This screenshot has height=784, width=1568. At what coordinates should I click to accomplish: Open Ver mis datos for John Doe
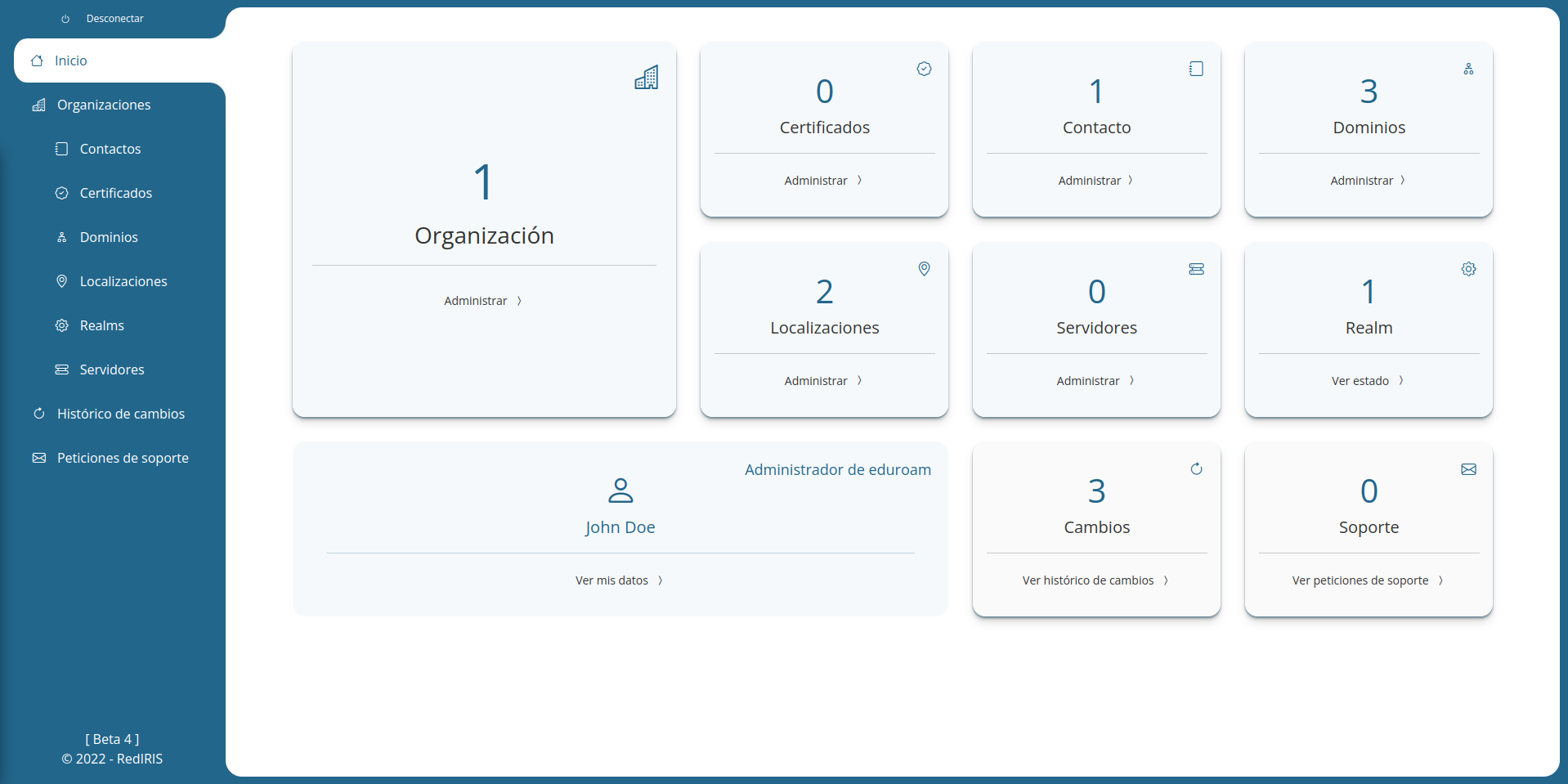coord(612,580)
